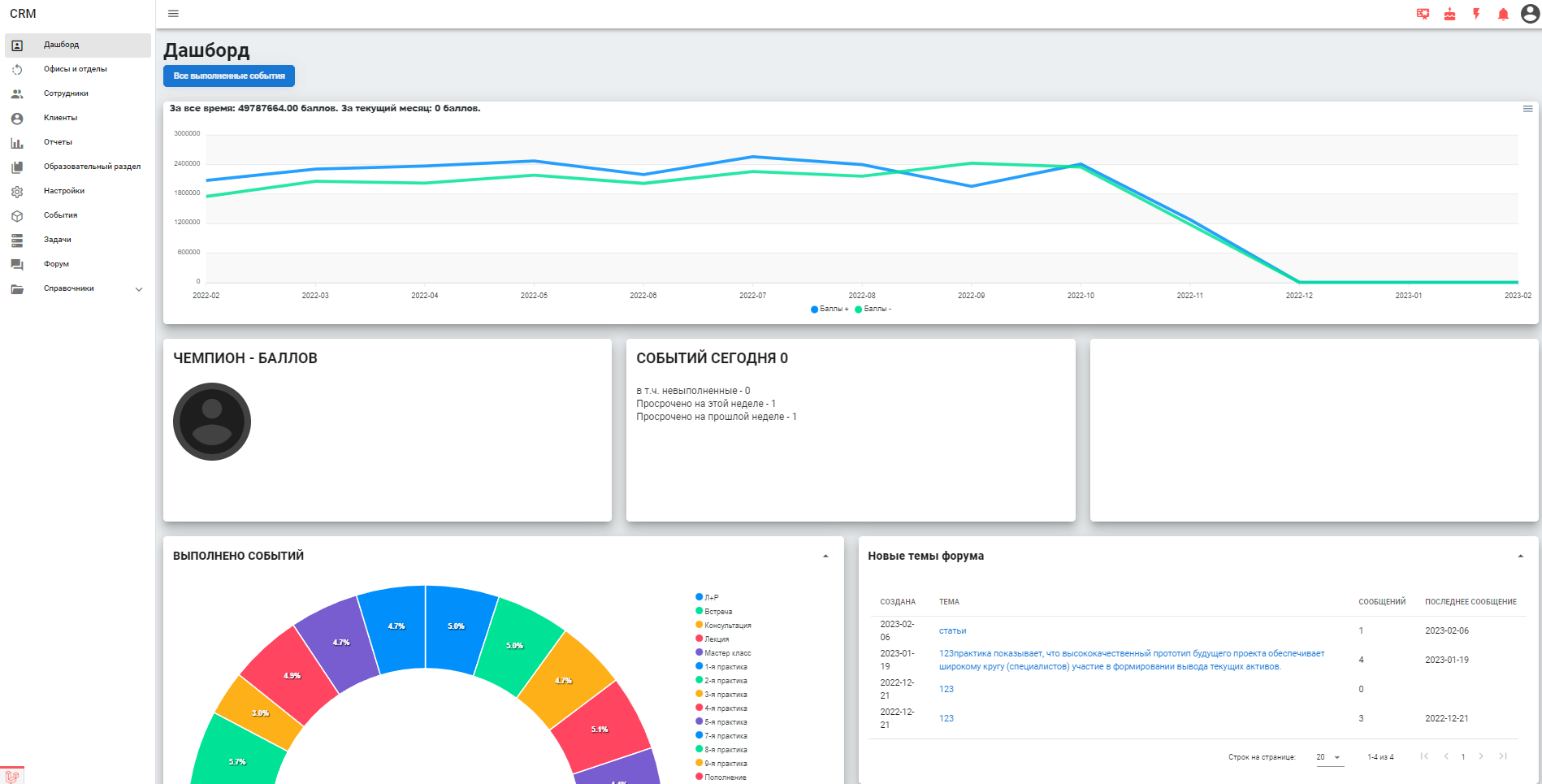
Task: Open notifications bell
Action: point(1503,14)
